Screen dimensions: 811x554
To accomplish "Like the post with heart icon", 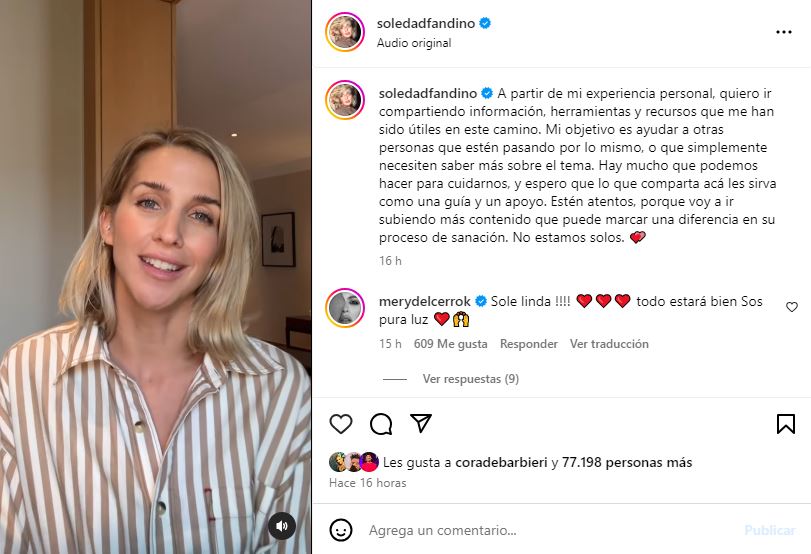I will pos(341,424).
